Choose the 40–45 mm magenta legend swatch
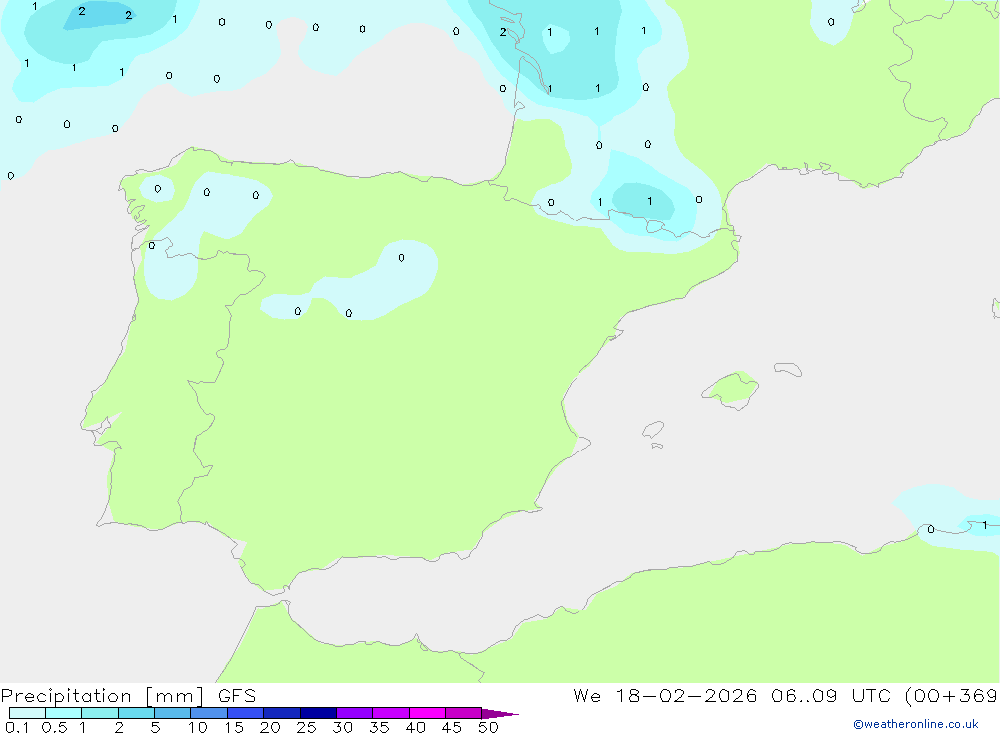Image resolution: width=1000 pixels, height=733 pixels. pos(427,713)
